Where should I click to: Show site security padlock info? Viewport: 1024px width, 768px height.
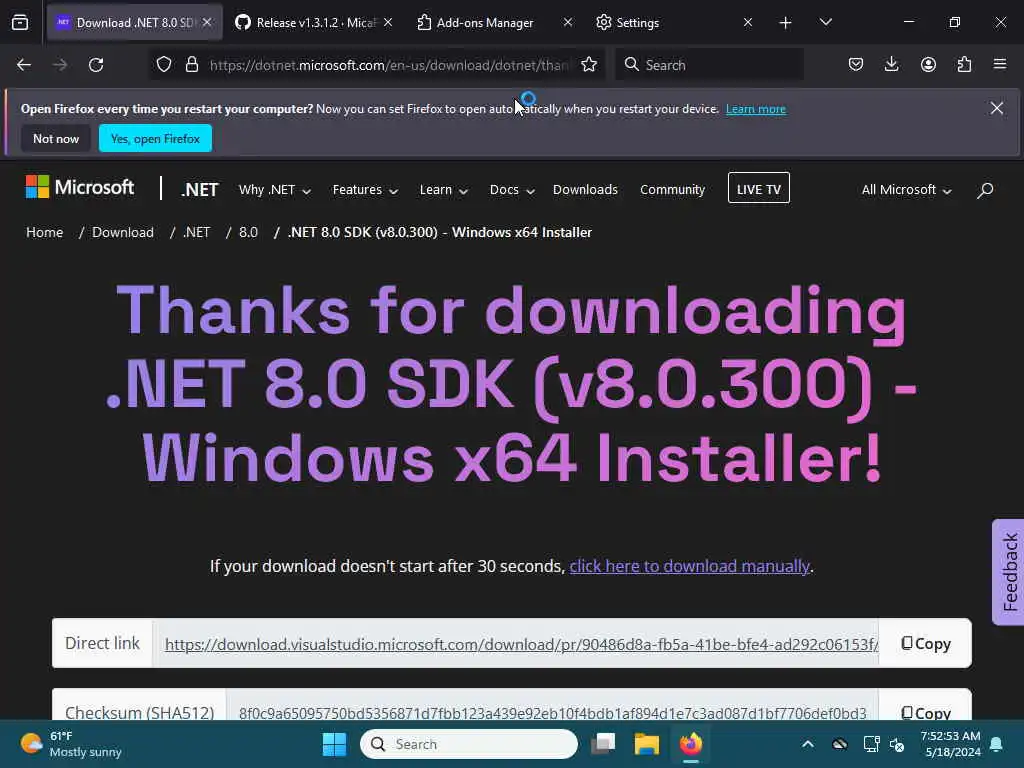click(191, 65)
